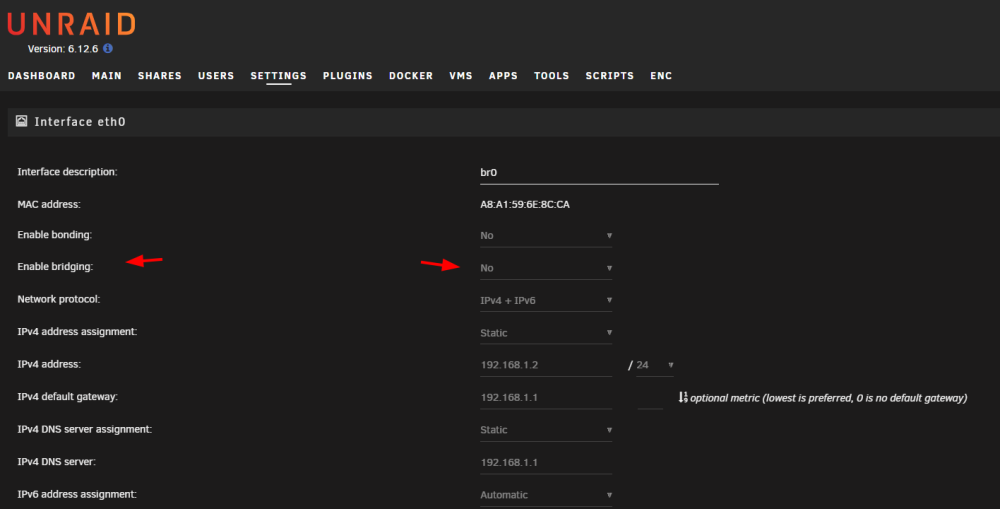Click the version info icon
Image resolution: width=1000 pixels, height=509 pixels.
108,48
